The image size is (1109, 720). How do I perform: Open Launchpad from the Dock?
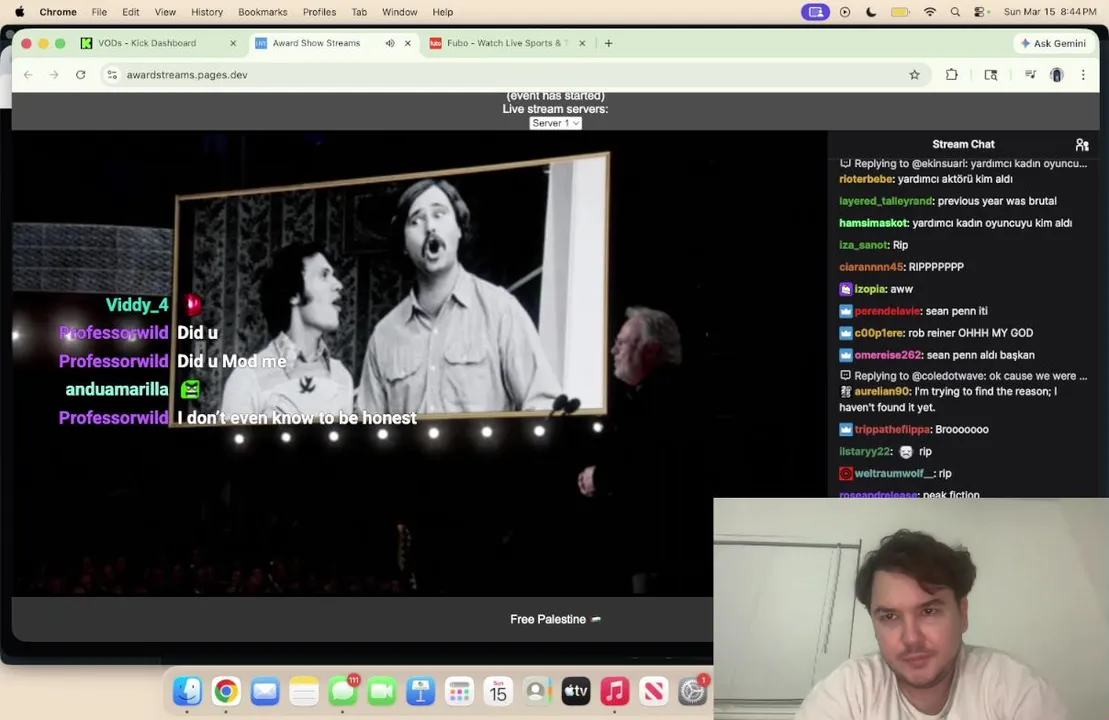click(460, 691)
